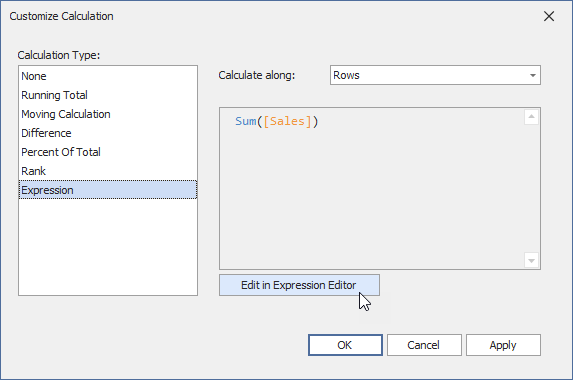Confirm with the OK button
This screenshot has width=573, height=380.
pyautogui.click(x=345, y=345)
